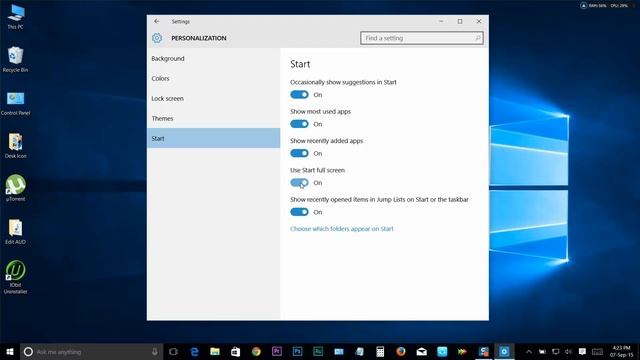Image resolution: width=640 pixels, height=360 pixels.
Task: Click the taskbar clock and date
Action: (622, 352)
